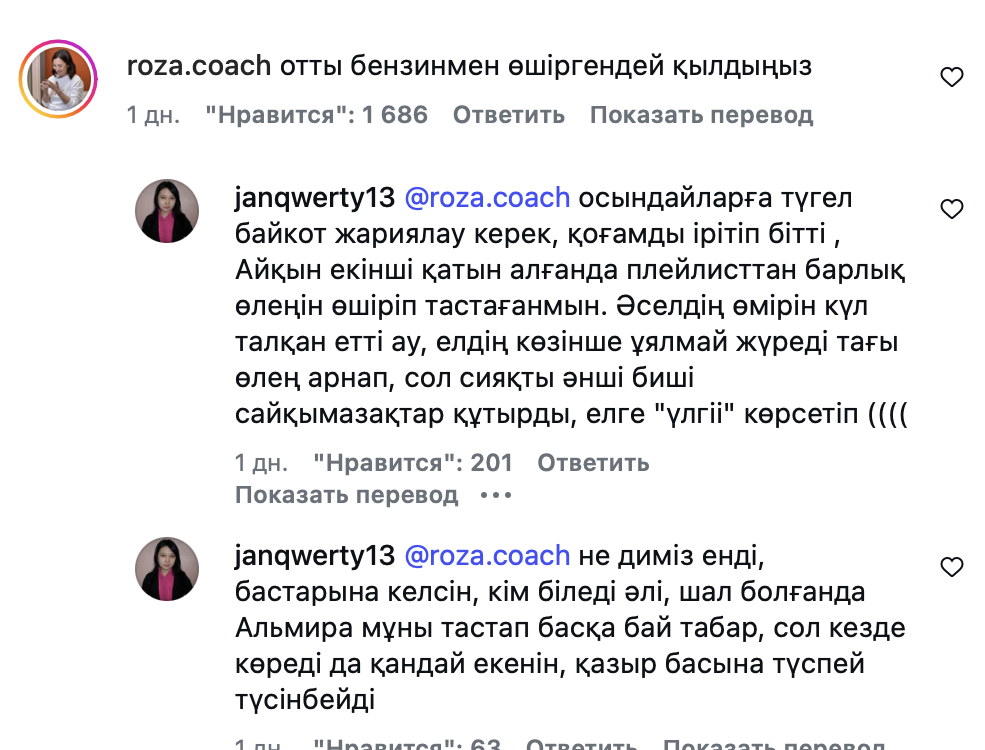Click the 1 дн. timestamp on roza.coach's comment
985x750 pixels.
click(153, 115)
